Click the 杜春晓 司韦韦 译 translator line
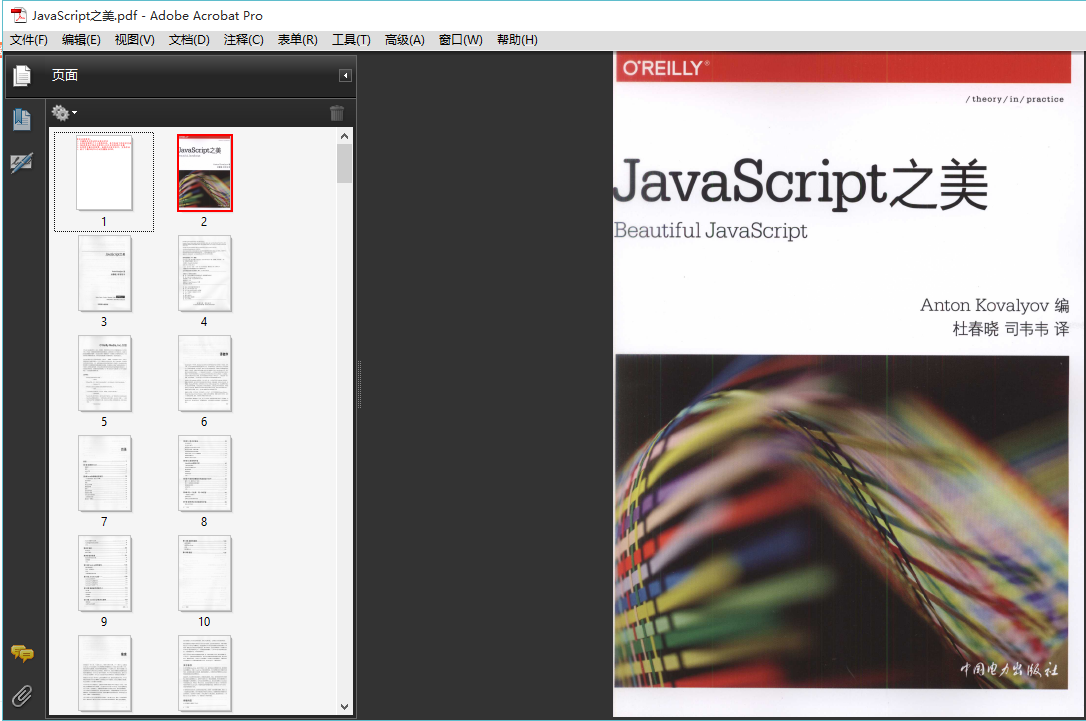This screenshot has width=1086, height=721. 1011,329
